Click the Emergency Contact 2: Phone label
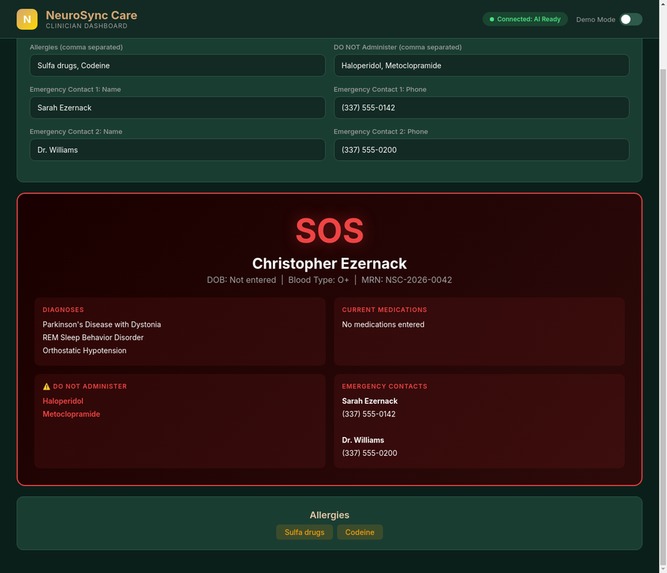Screen dimensions: 667x573 click(381, 131)
